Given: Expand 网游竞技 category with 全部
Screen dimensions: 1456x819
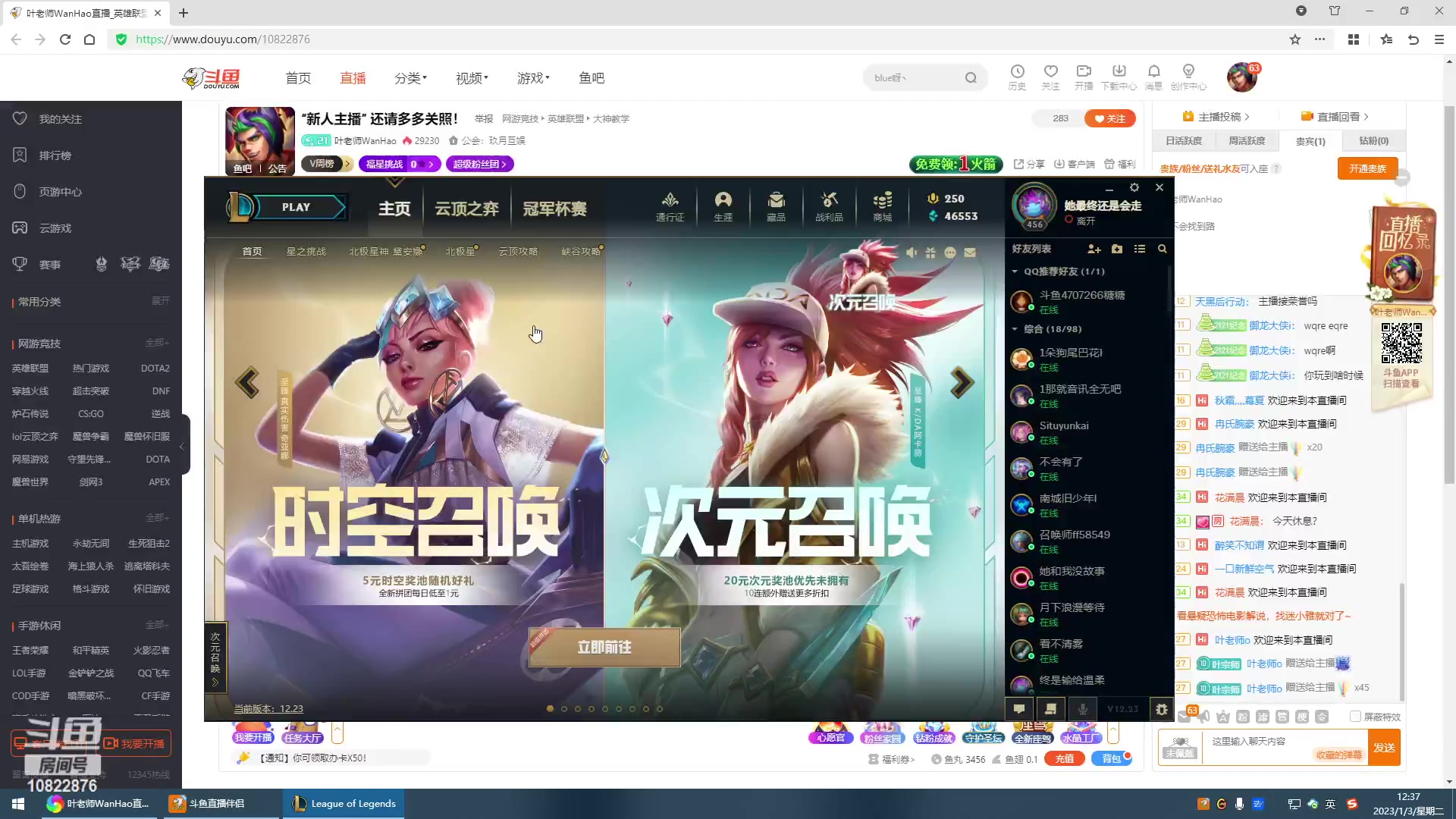Looking at the screenshot, I should (x=157, y=343).
